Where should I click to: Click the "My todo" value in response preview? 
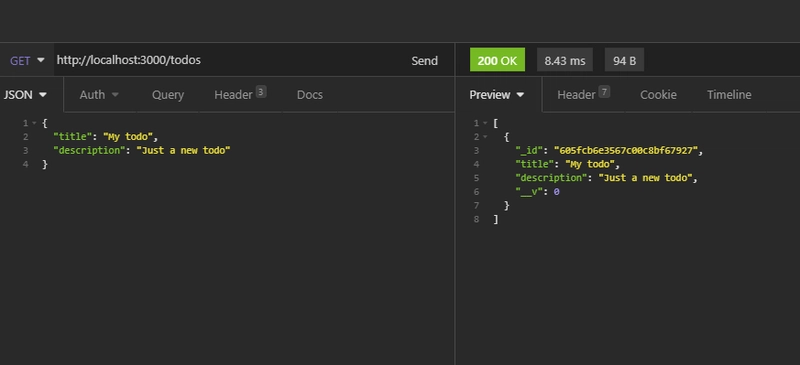589,164
